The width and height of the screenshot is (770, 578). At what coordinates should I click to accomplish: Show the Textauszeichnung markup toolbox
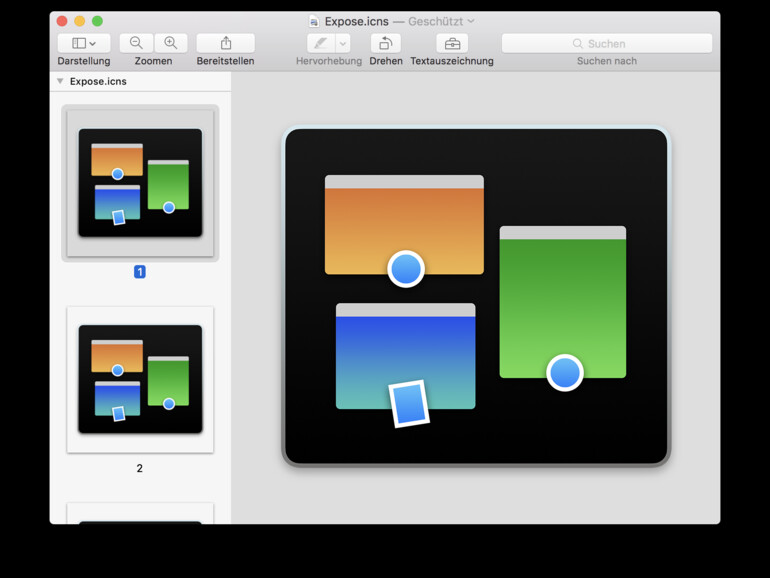tap(452, 43)
